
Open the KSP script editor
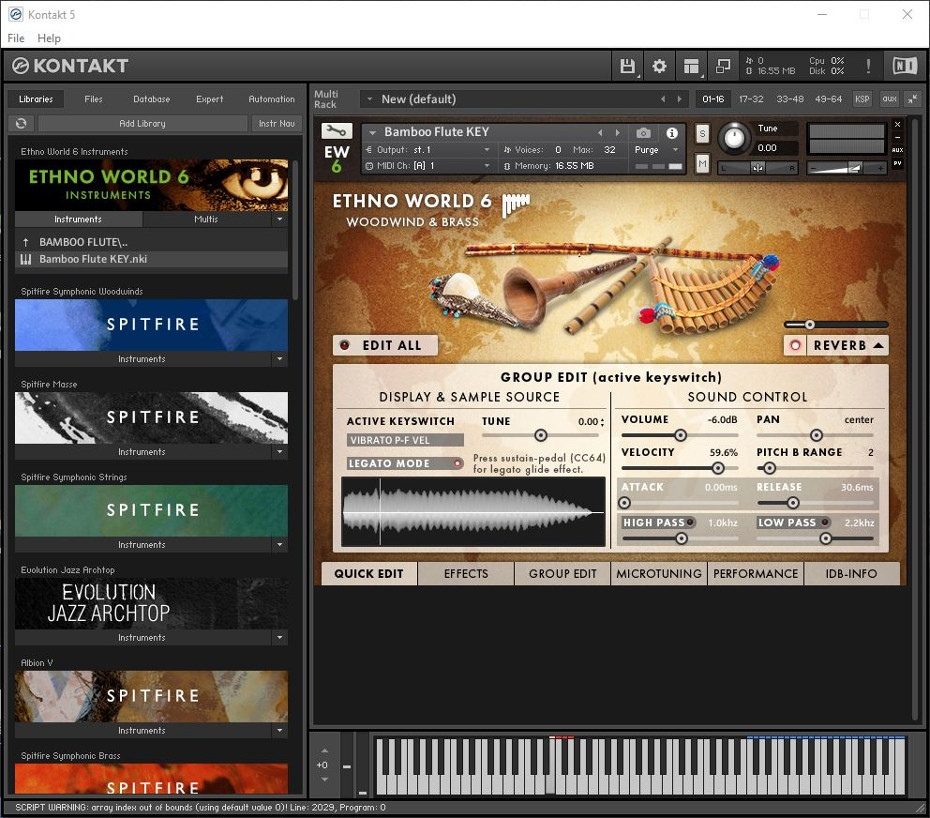click(x=862, y=99)
